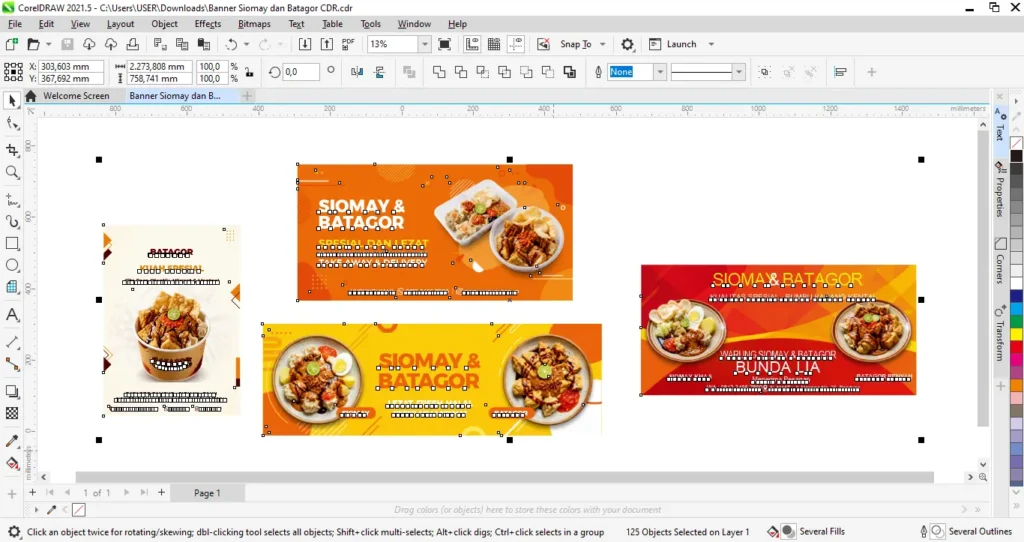The image size is (1024, 542).
Task: Click the X position field
Action: pos(71,67)
